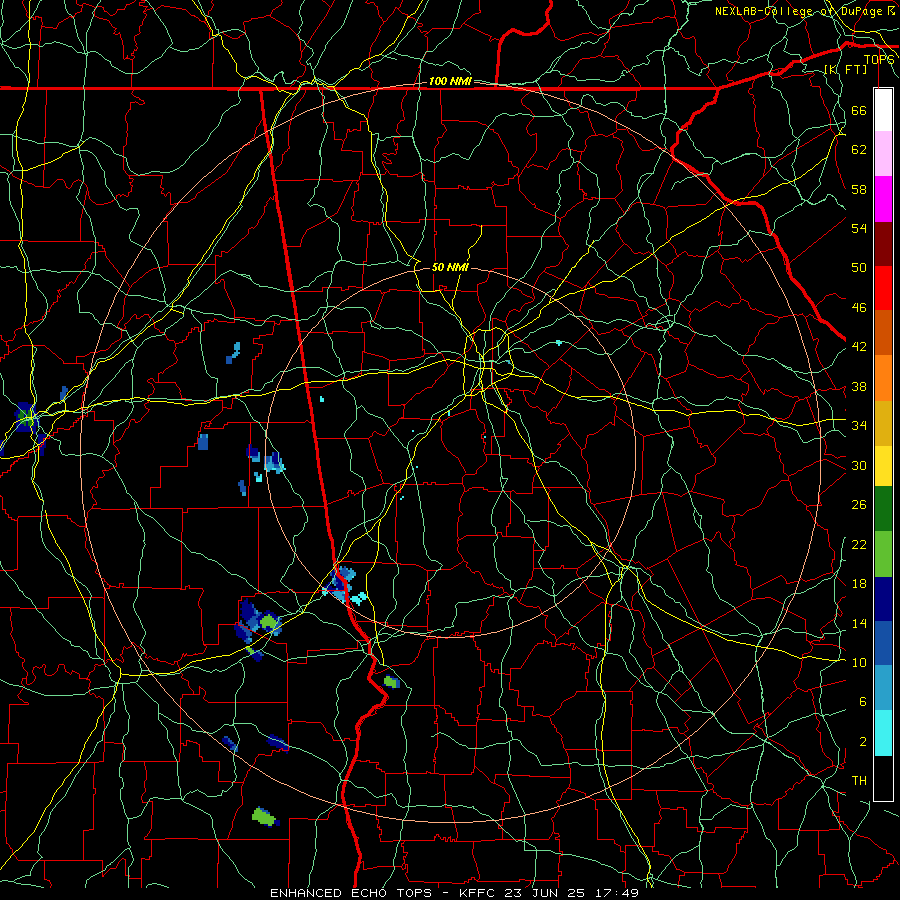Click the '17:49' timestamp in caption
900x900 pixels.
click(x=615, y=893)
